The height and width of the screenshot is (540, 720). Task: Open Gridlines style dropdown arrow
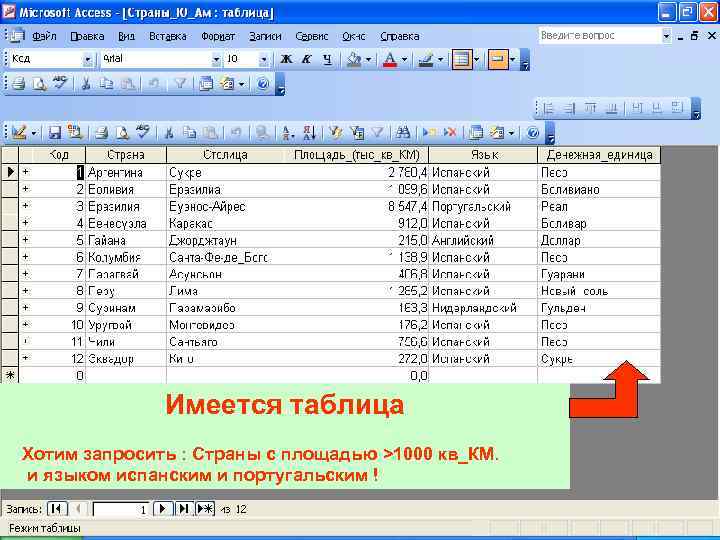476,59
